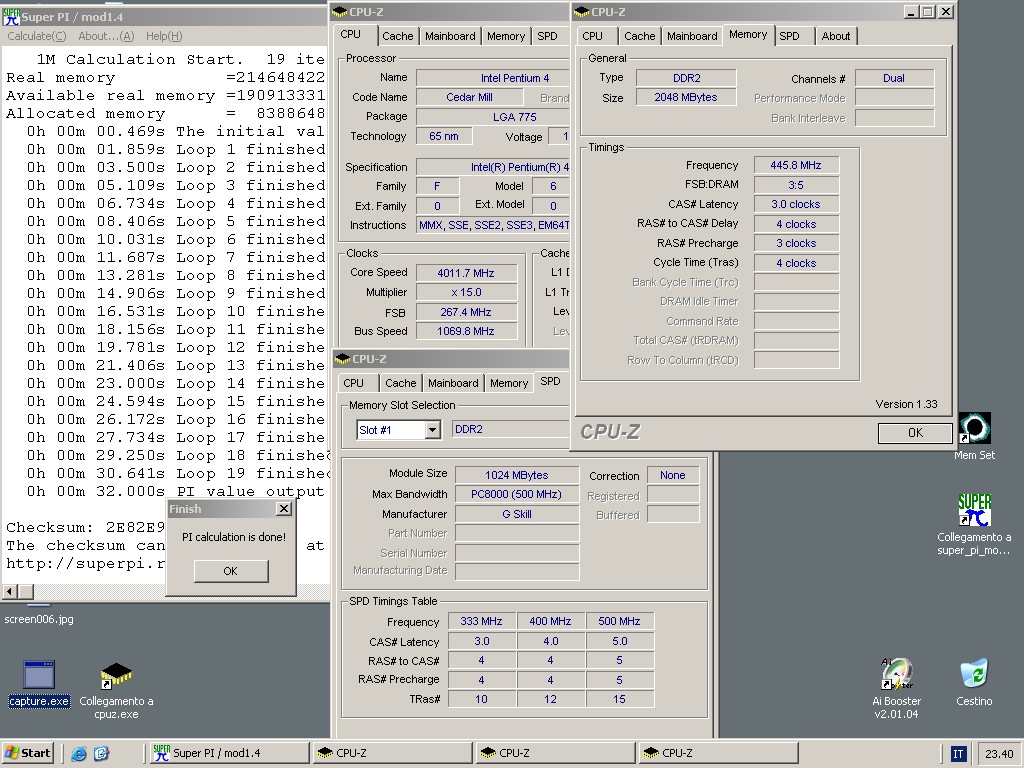Image resolution: width=1024 pixels, height=768 pixels.
Task: Open the Help(H) menu in Super PI
Action: [164, 36]
